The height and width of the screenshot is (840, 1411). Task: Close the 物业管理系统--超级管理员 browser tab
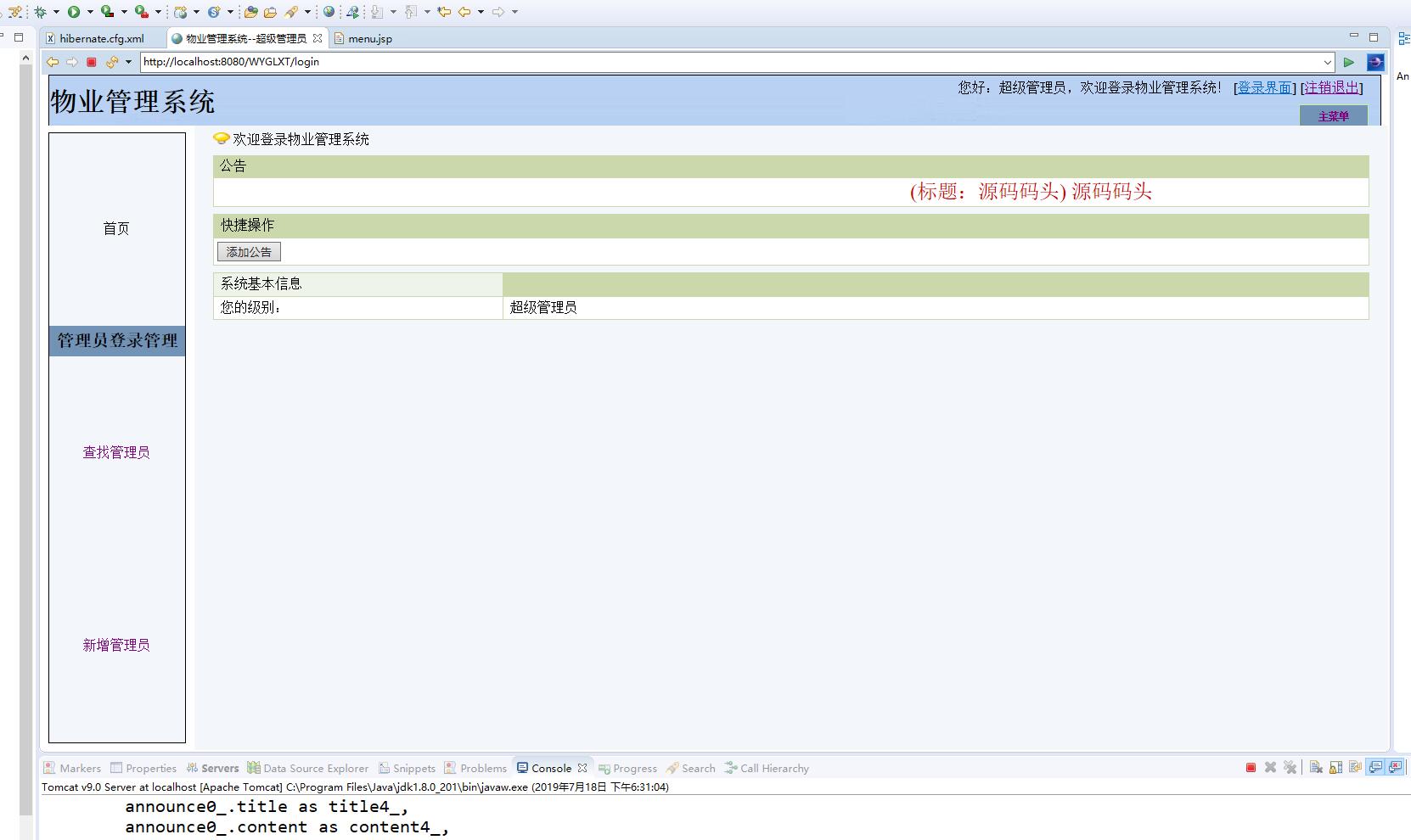pos(318,38)
